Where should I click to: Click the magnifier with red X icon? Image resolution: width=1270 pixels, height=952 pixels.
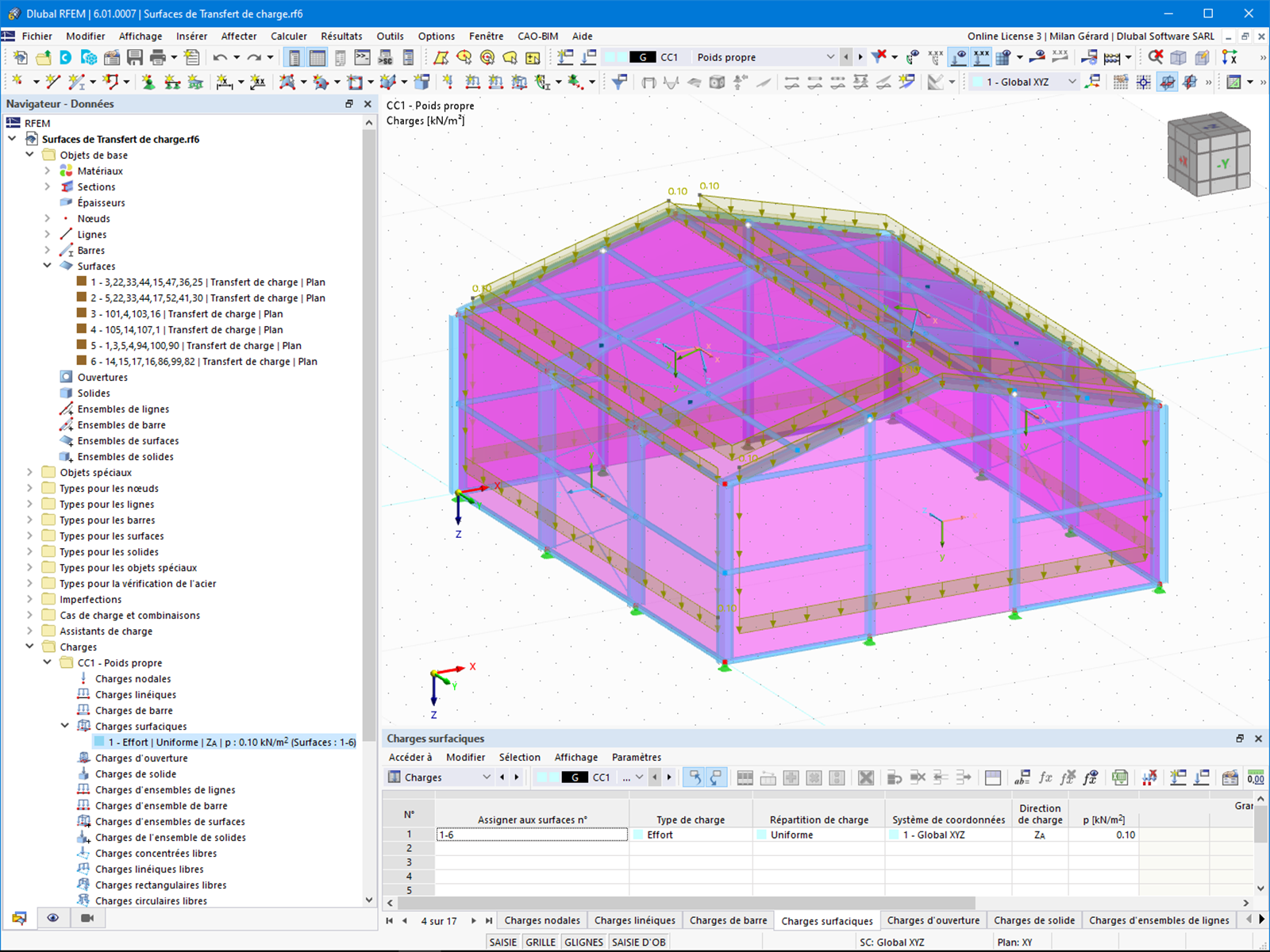coord(1156,57)
